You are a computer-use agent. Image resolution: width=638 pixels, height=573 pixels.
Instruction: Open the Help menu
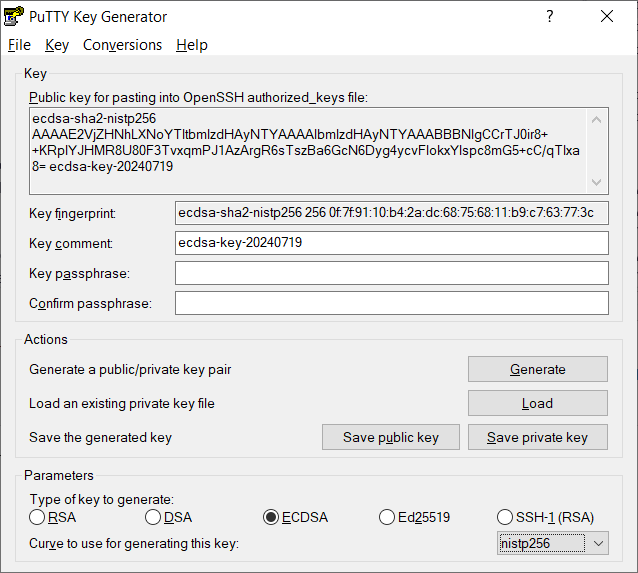[x=191, y=45]
